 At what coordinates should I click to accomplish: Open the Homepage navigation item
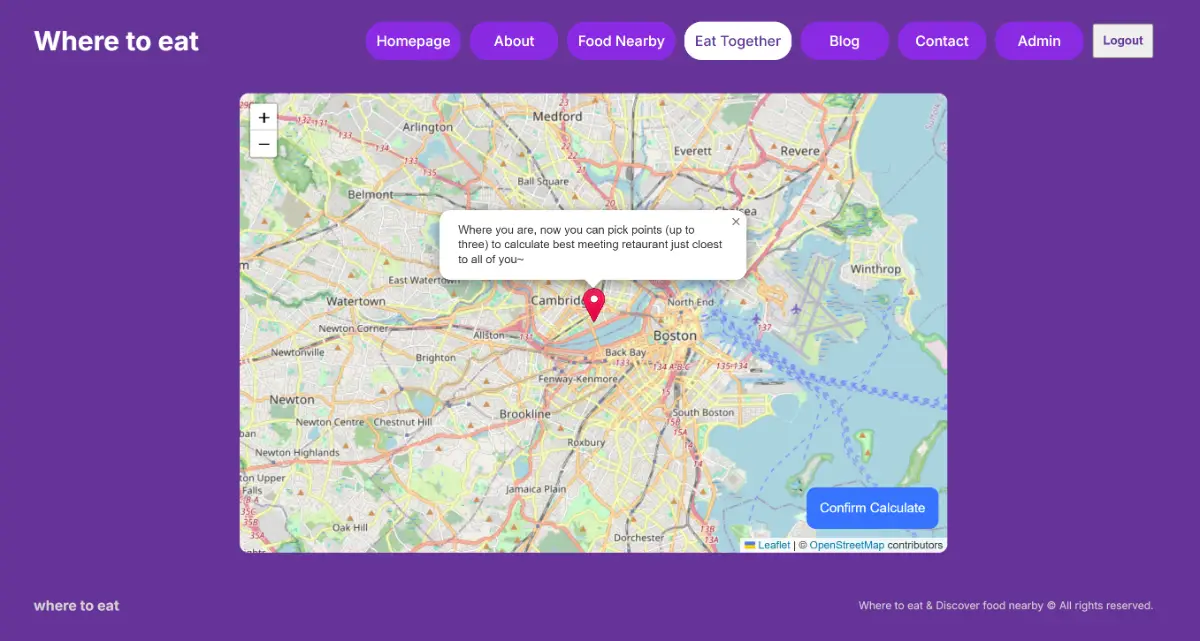point(413,41)
